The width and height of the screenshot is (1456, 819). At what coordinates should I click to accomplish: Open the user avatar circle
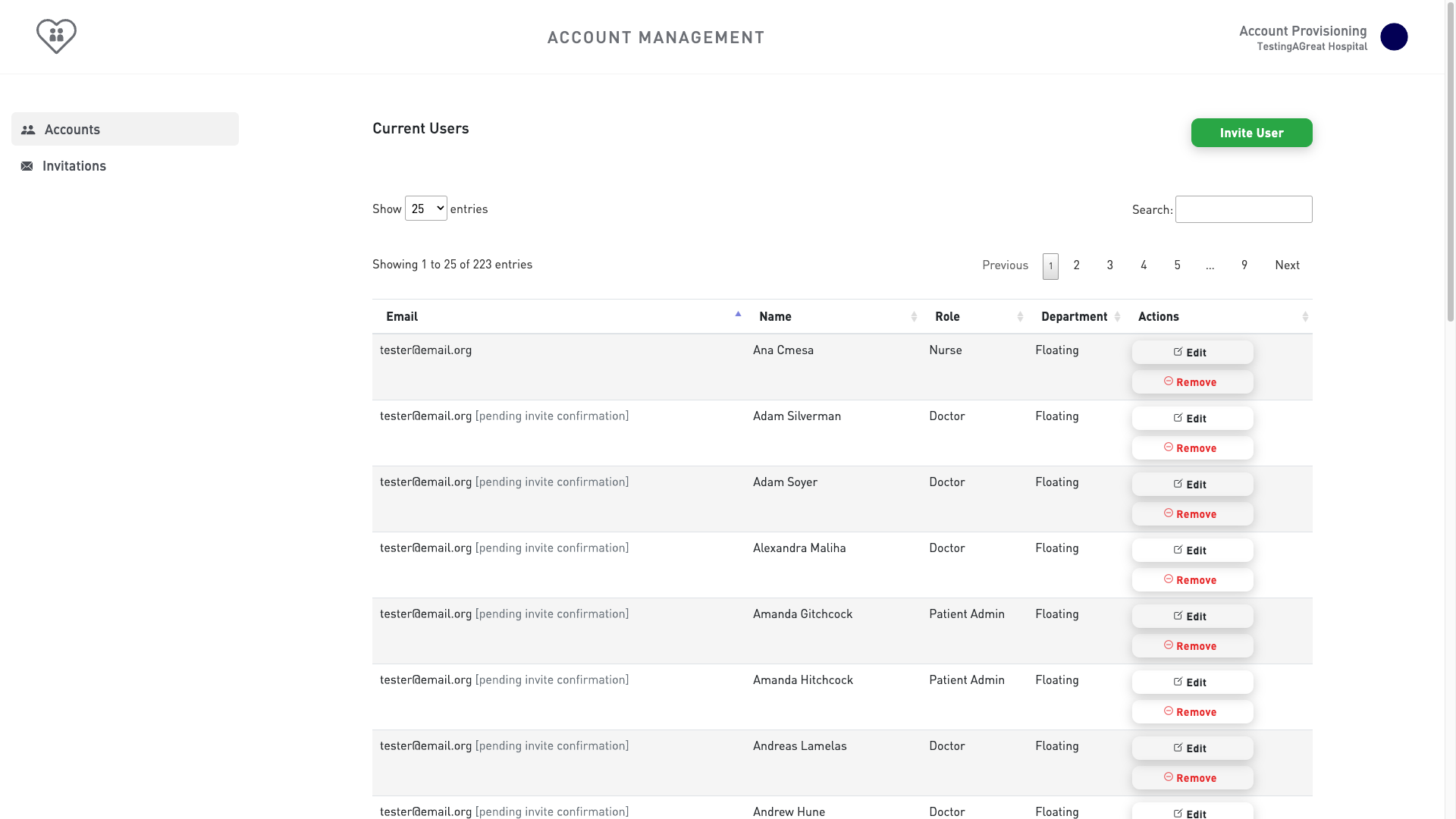[x=1394, y=36]
